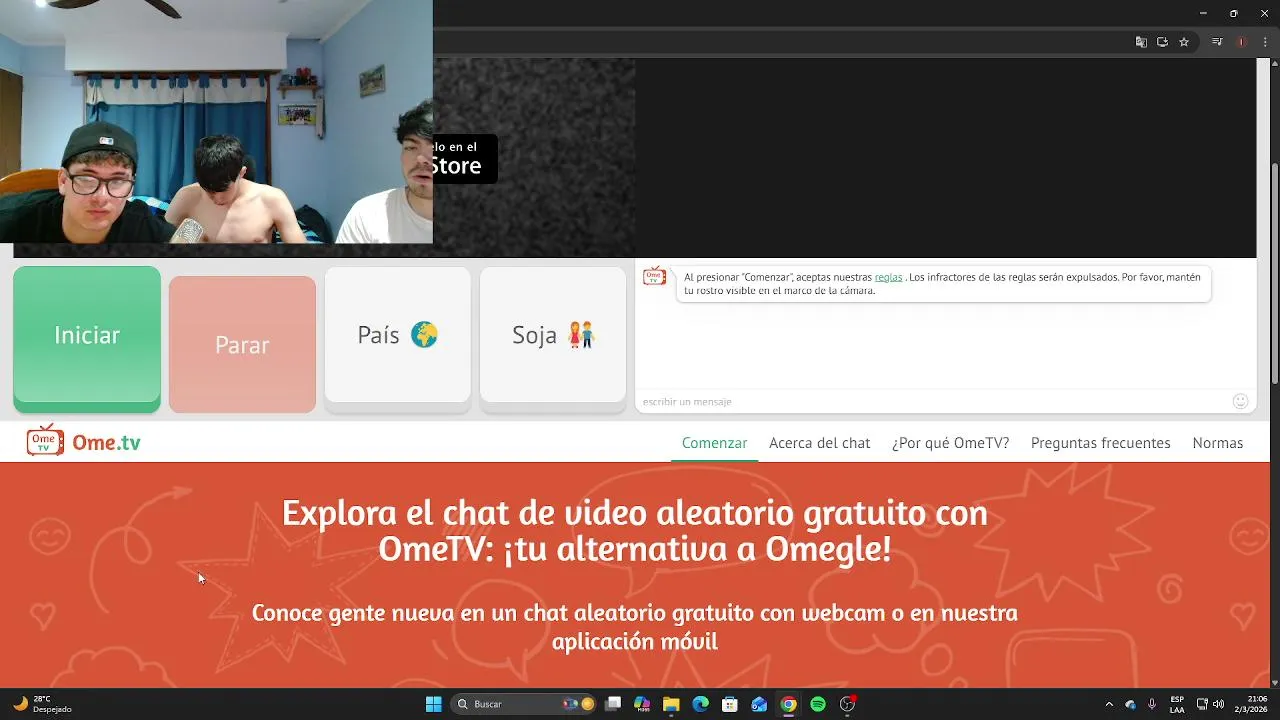Open the 28°C Despejado weather widget
Image resolution: width=1280 pixels, height=720 pixels.
tap(42, 704)
